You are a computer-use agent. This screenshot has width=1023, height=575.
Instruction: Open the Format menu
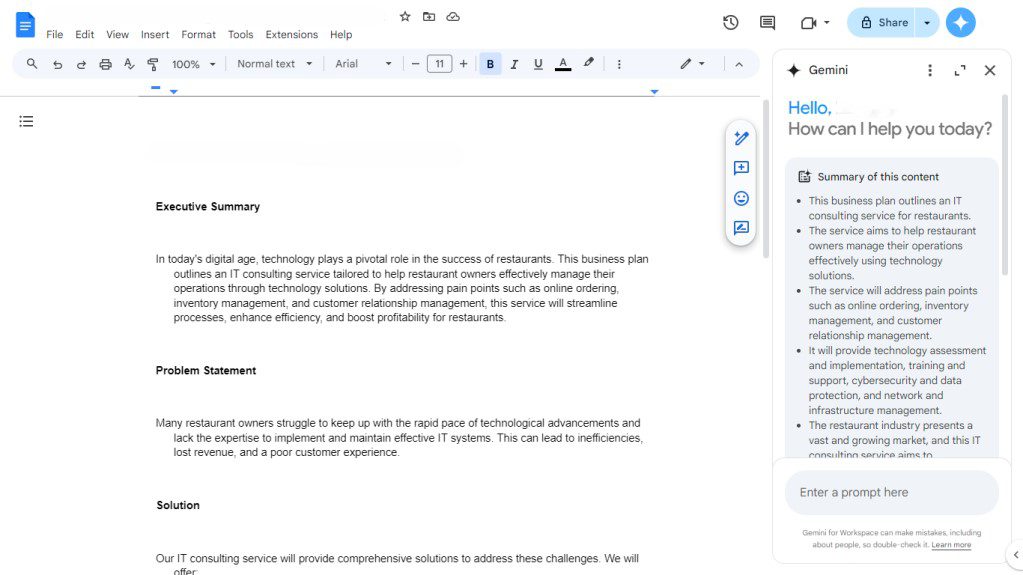[x=198, y=35]
